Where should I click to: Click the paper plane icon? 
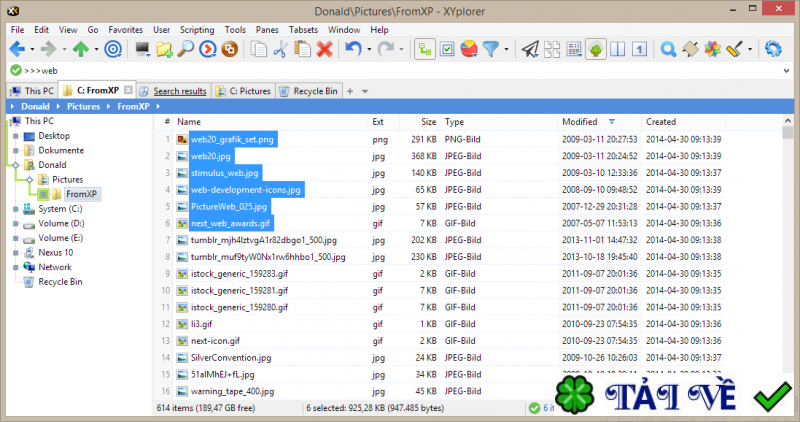[530, 49]
